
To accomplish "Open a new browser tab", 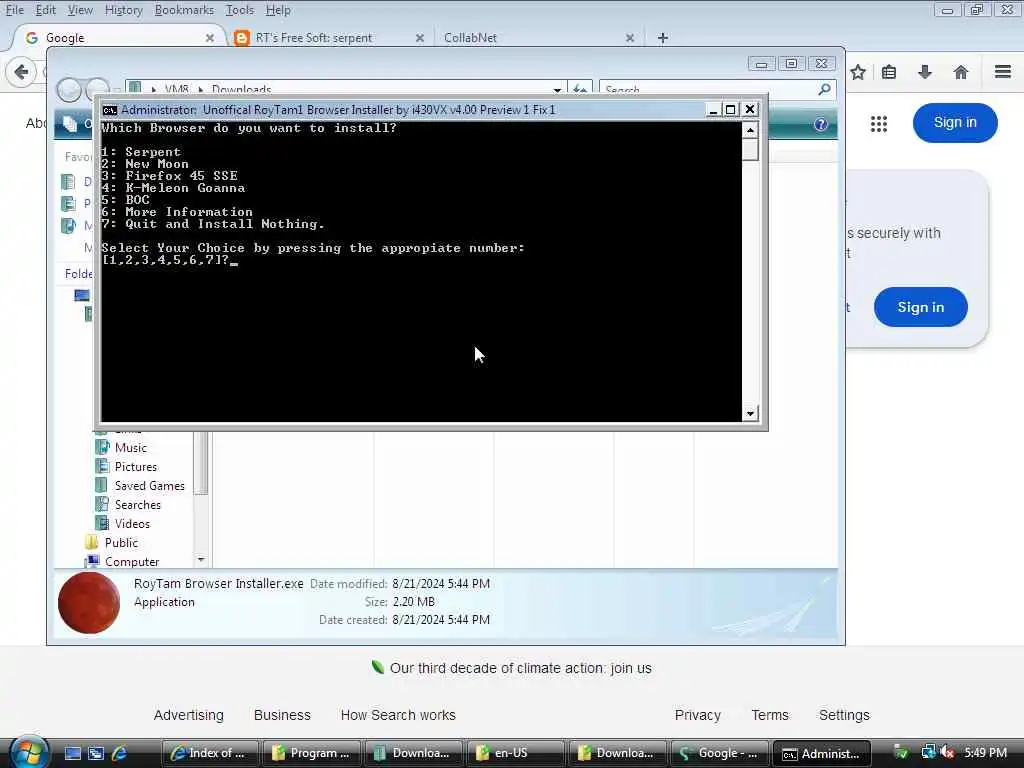I will pyautogui.click(x=663, y=38).
